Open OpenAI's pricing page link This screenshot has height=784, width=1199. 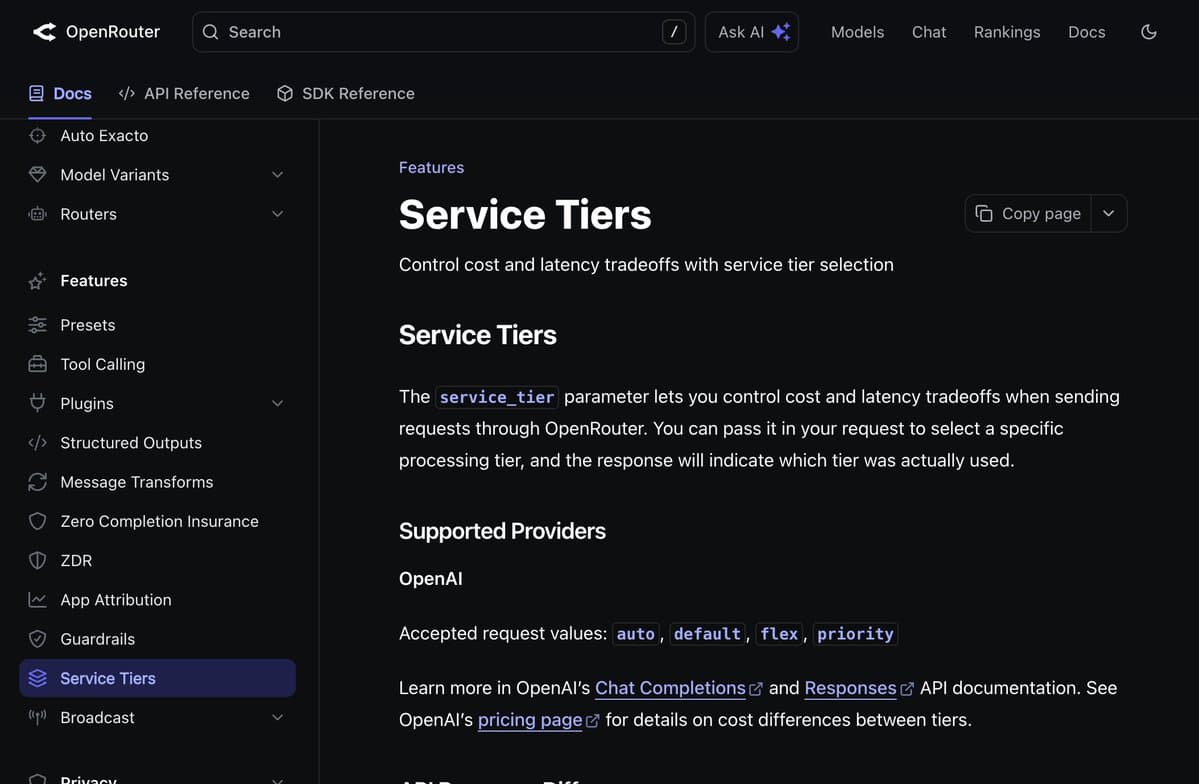[529, 719]
